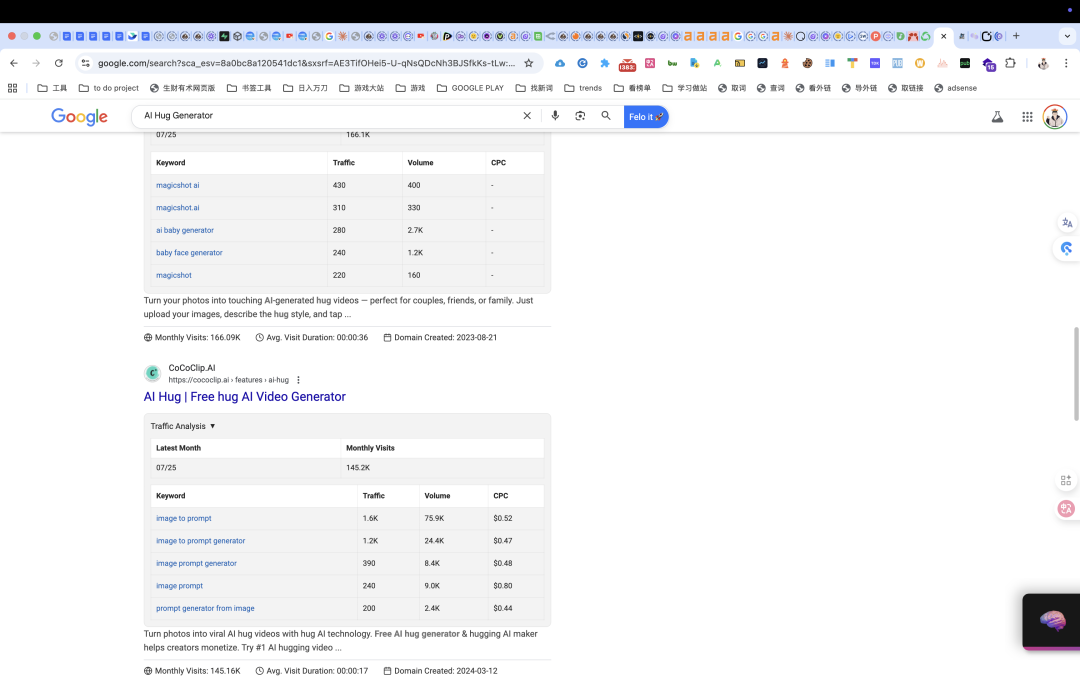The height and width of the screenshot is (698, 1080).
Task: Open a new browser tab
Action: (1016, 36)
